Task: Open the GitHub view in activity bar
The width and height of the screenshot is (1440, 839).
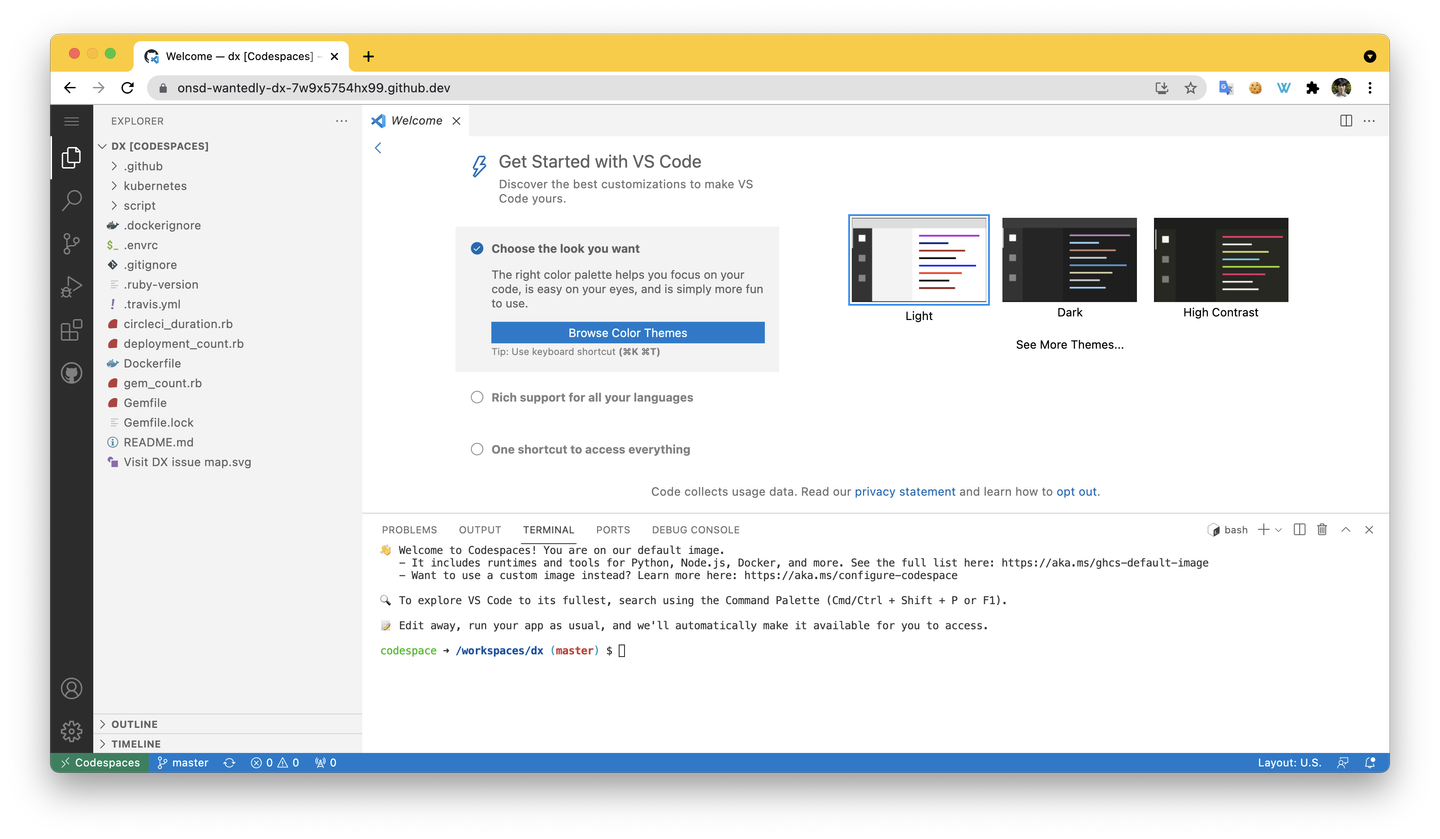Action: coord(71,373)
